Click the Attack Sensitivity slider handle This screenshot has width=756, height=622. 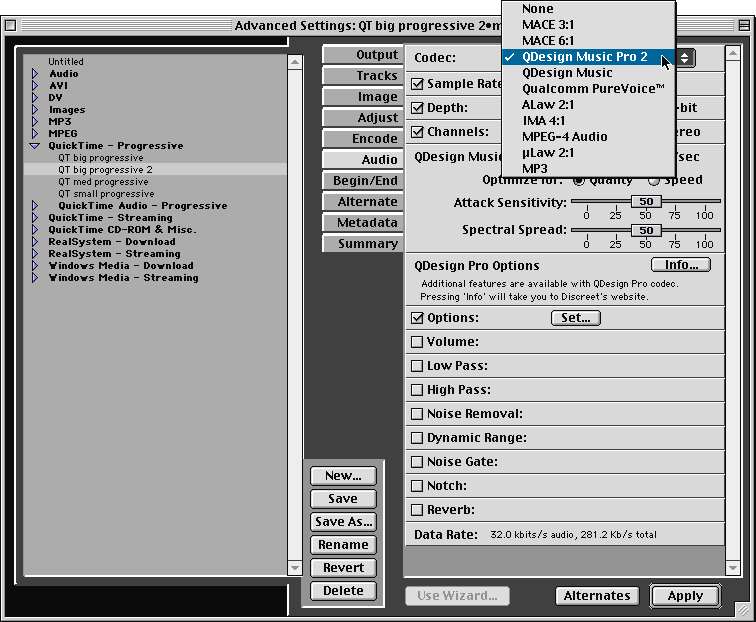tap(646, 202)
